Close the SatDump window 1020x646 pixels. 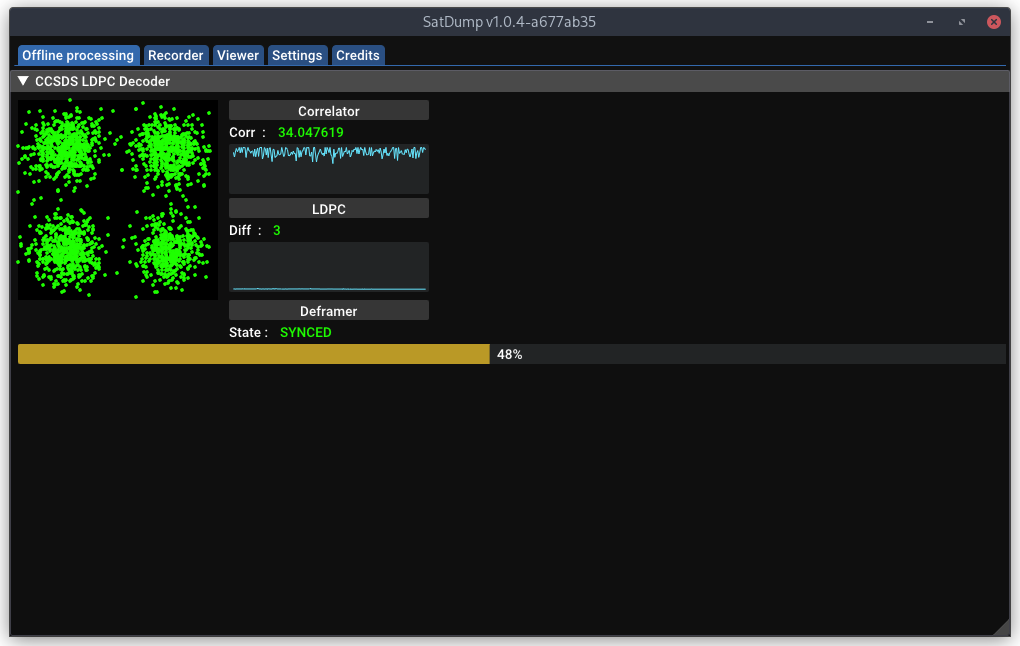click(993, 22)
